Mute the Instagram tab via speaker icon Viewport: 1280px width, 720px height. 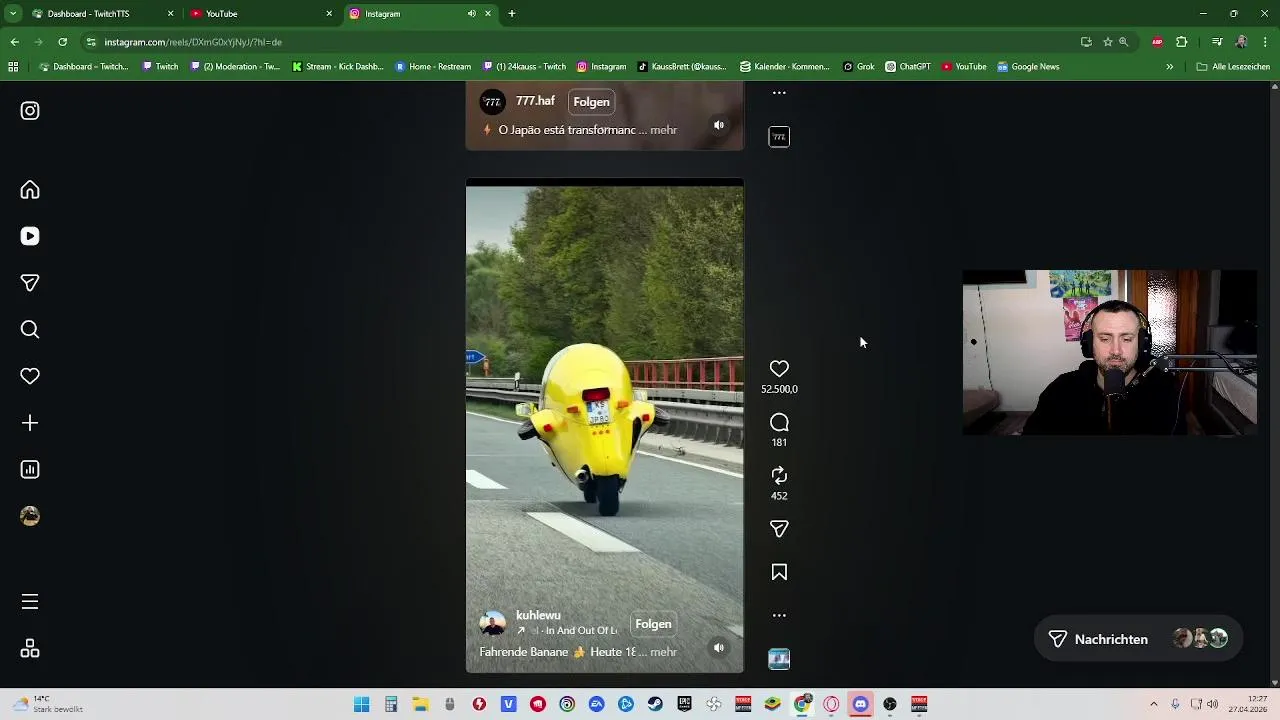click(x=471, y=14)
